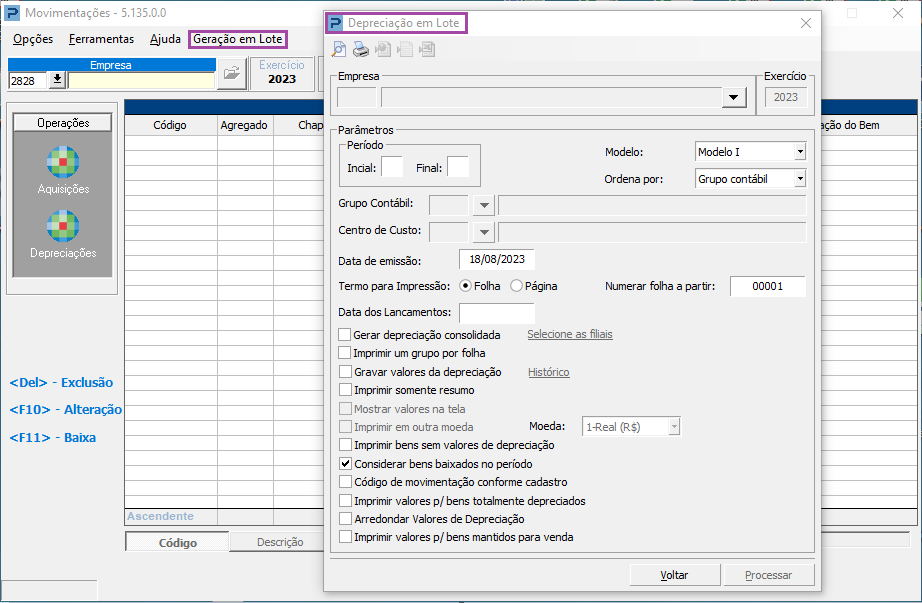Click the Imprimir em outra moeda checkbox
The width and height of the screenshot is (922, 603).
coord(345,427)
